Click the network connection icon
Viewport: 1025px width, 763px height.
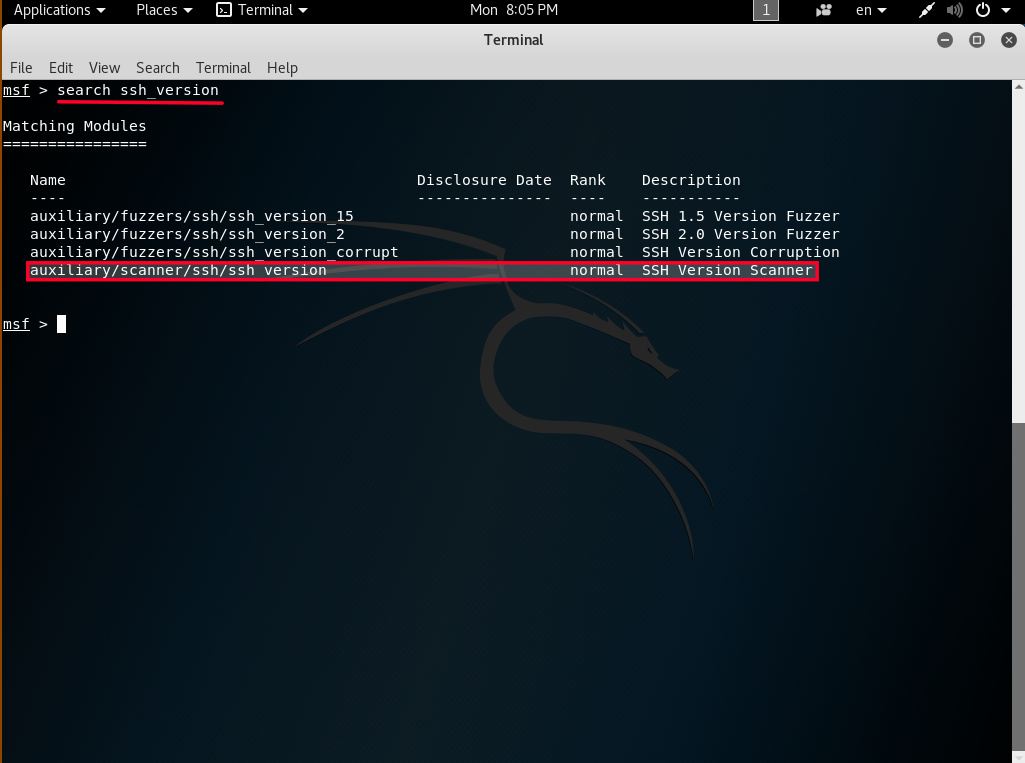coord(927,10)
